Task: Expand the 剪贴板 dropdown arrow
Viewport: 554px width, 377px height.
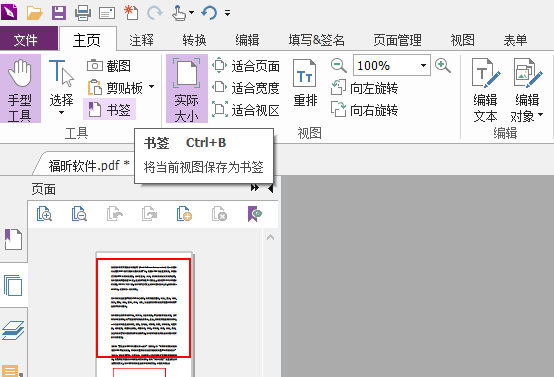Action: (x=152, y=87)
